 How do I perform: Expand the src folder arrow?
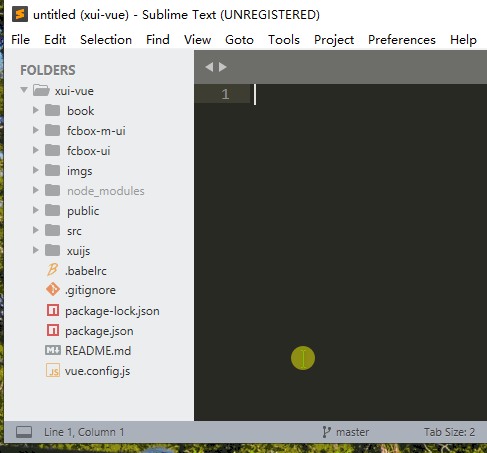(x=35, y=230)
